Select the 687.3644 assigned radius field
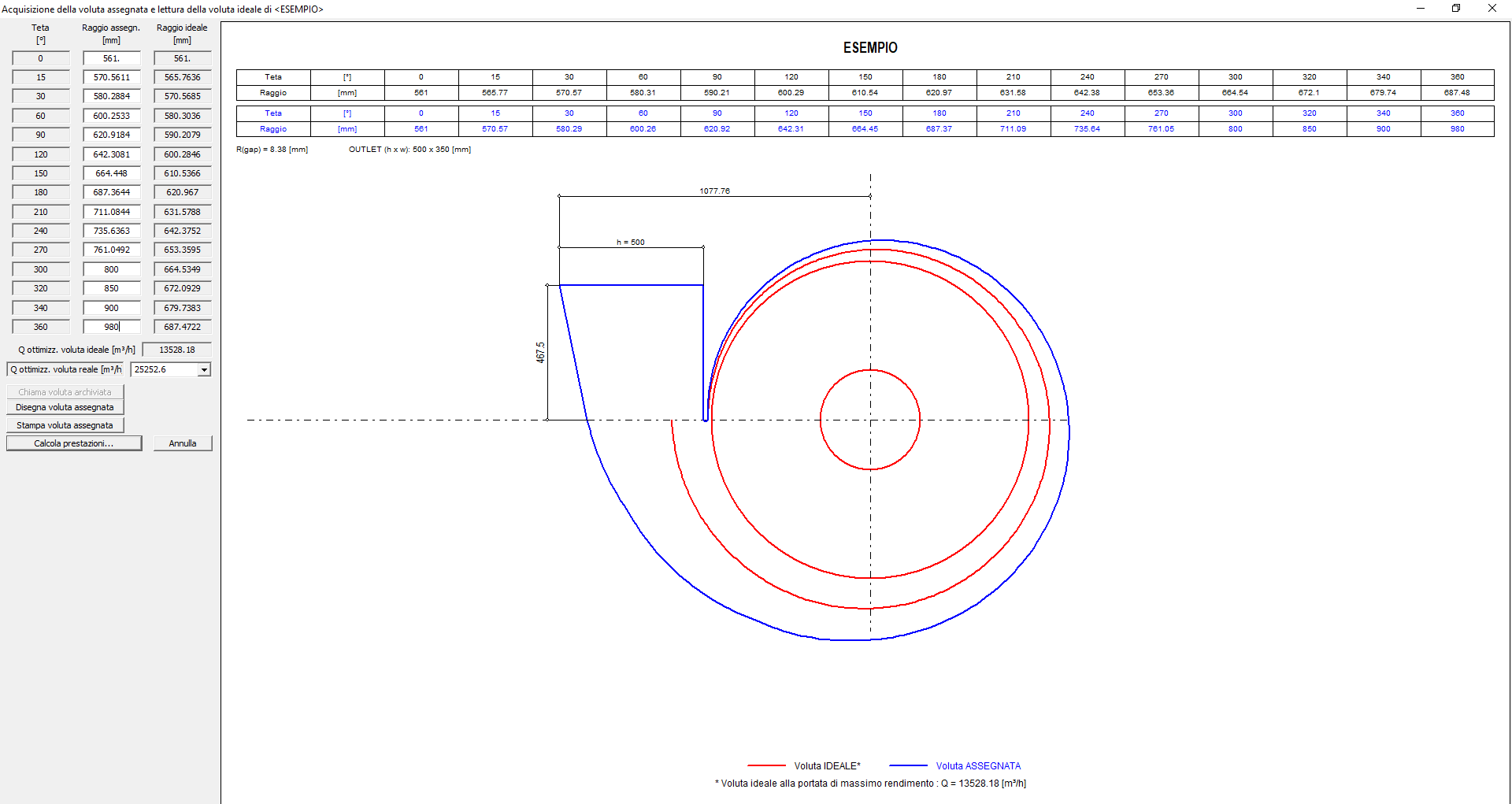Viewport: 1512px width, 804px height. [111, 192]
